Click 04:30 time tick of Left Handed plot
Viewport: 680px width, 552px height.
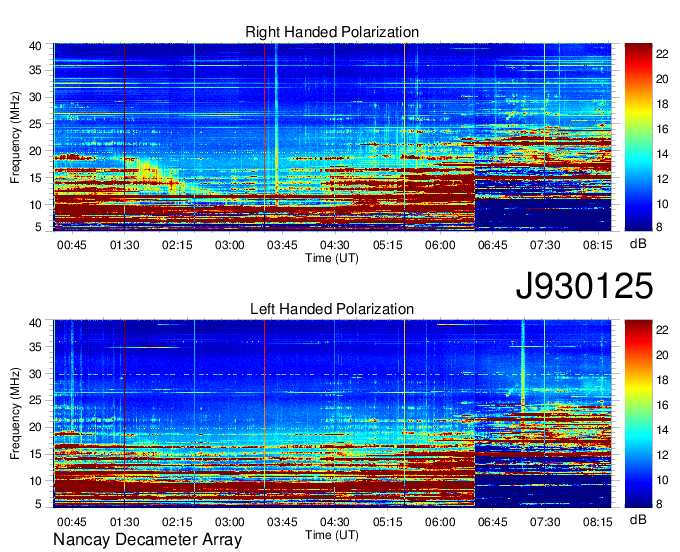click(x=335, y=522)
